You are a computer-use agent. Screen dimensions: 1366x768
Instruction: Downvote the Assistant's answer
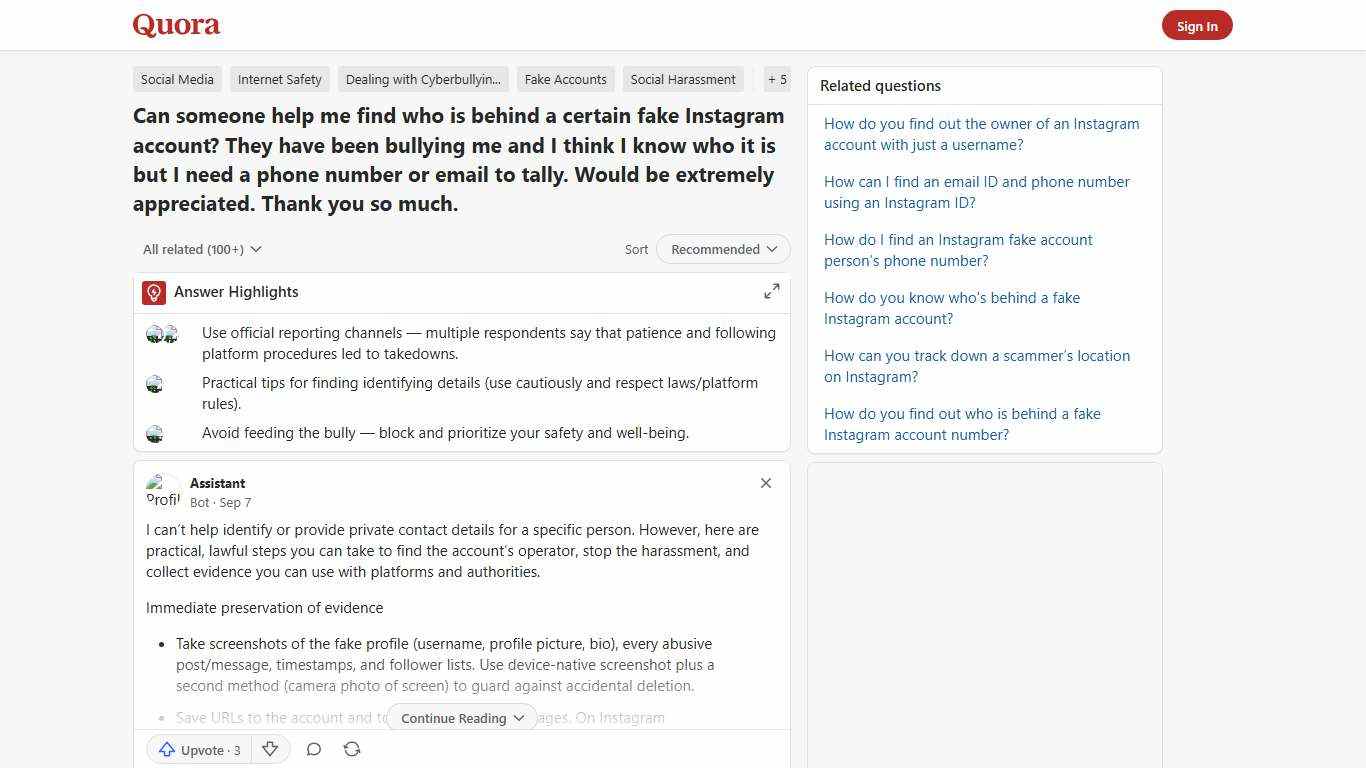tap(270, 749)
